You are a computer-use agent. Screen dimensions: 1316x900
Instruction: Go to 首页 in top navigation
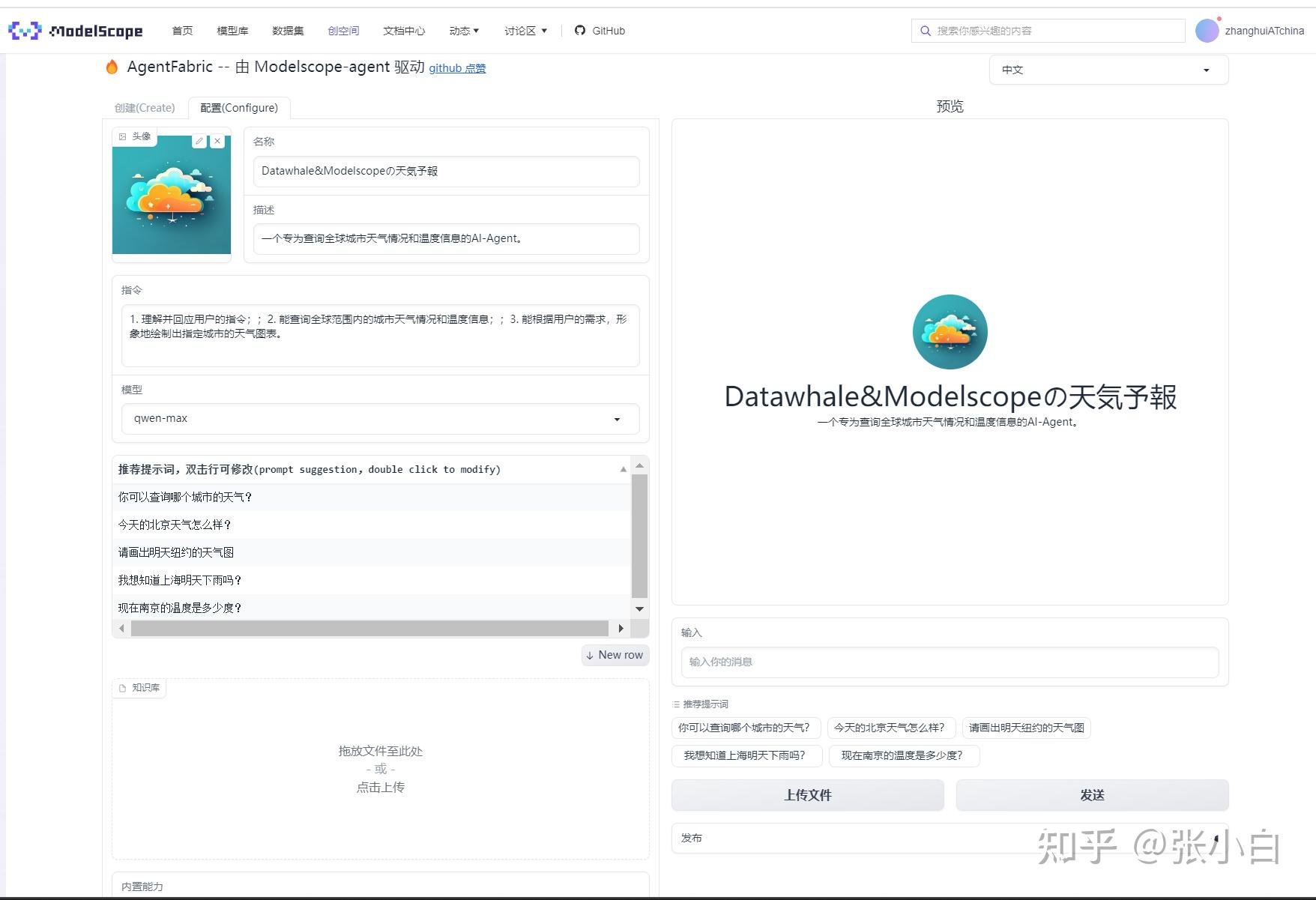[x=182, y=31]
